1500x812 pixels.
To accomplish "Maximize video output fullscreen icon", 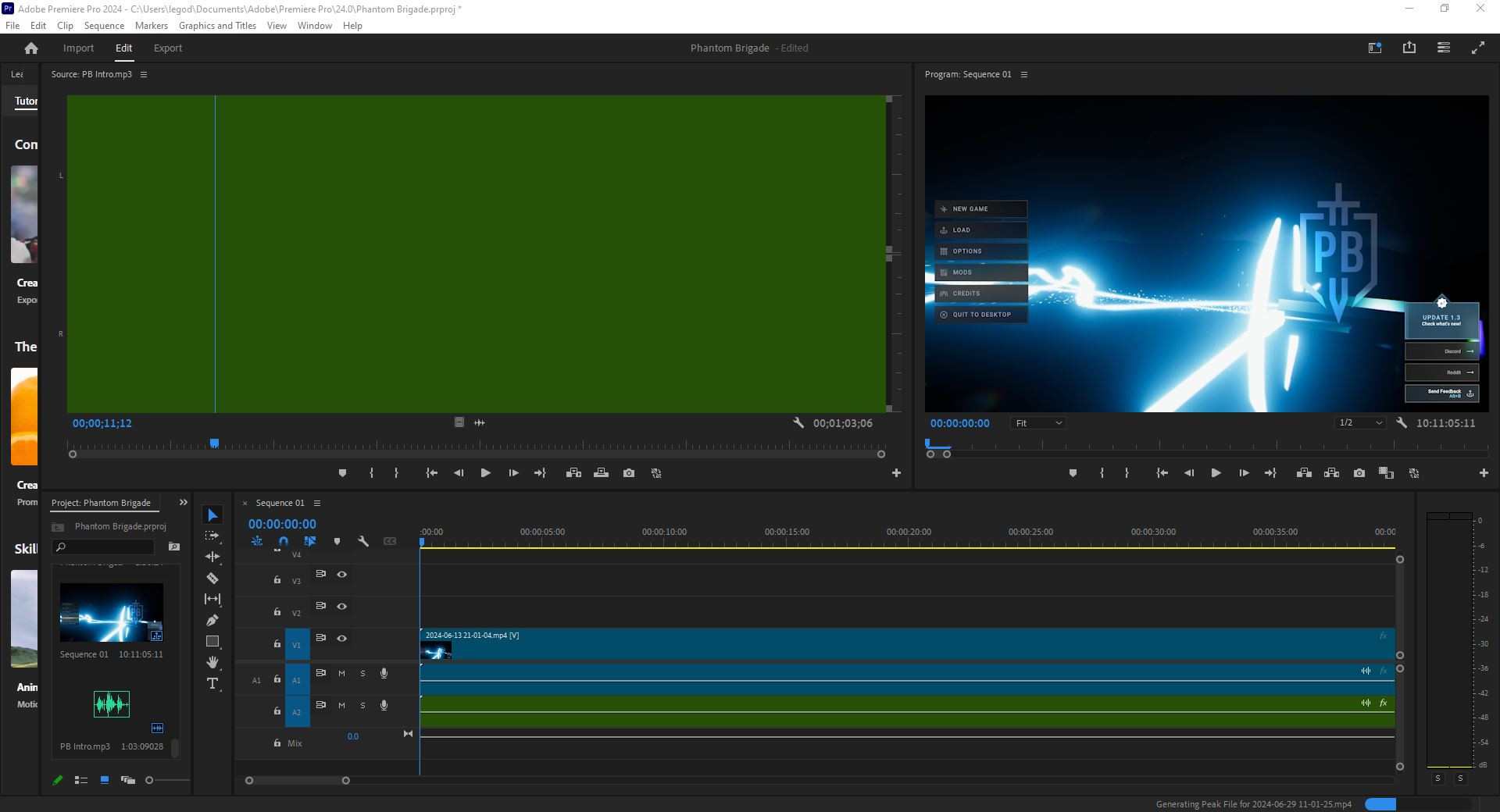I will pyautogui.click(x=1478, y=48).
